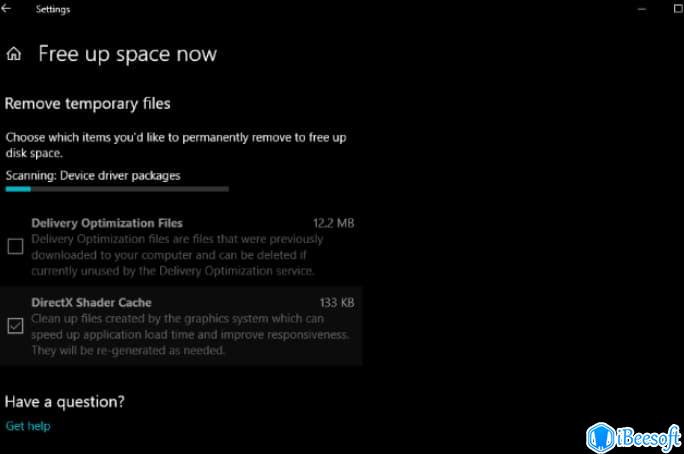Minimize the Settings window

point(642,9)
